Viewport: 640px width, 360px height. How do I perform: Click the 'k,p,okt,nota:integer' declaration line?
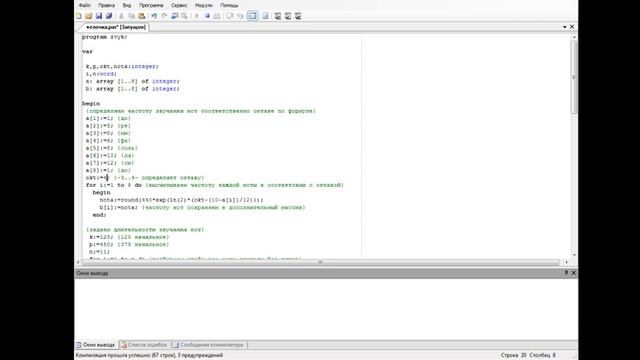click(x=122, y=66)
